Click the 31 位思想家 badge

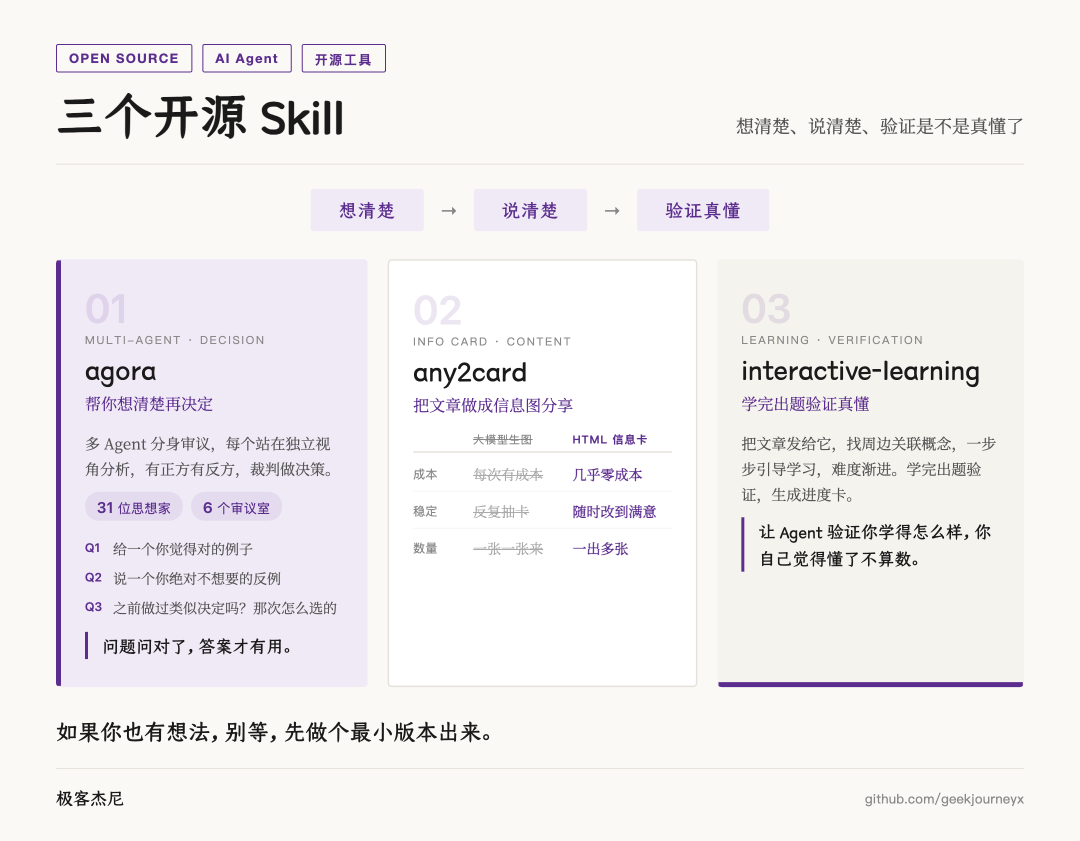click(x=134, y=507)
